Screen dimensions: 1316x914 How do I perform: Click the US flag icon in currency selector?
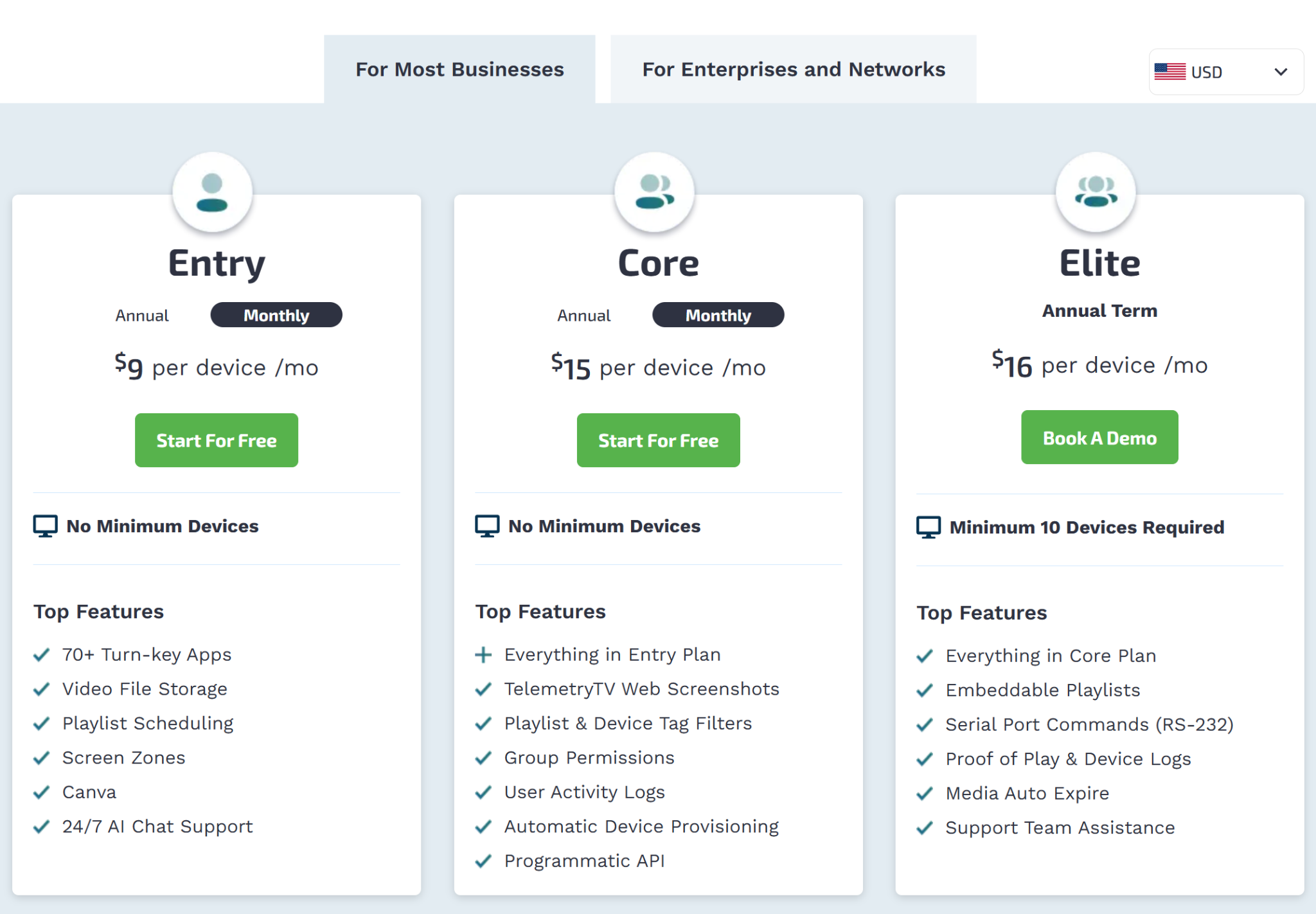[1169, 71]
